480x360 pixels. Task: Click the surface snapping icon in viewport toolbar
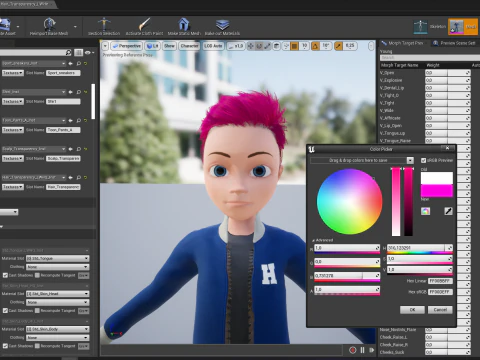286,46
